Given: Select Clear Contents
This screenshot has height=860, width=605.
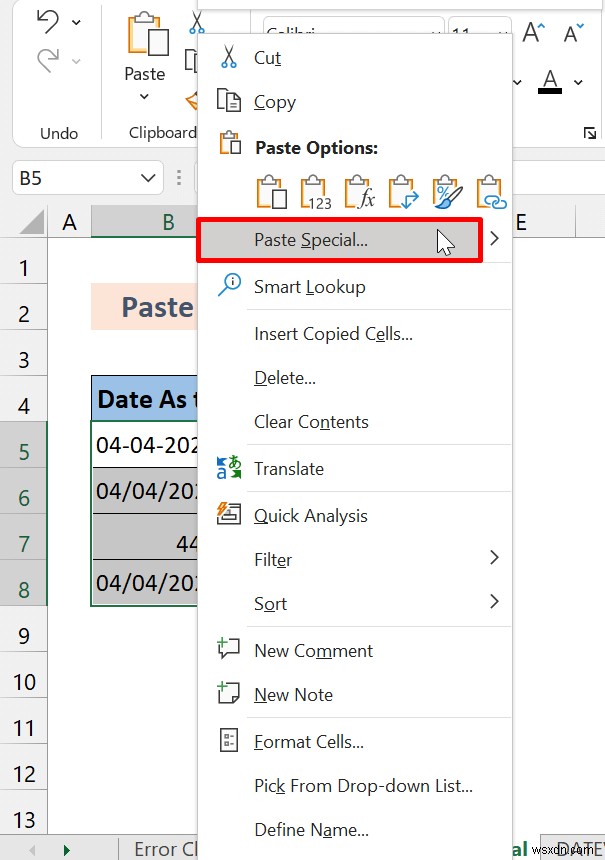Looking at the screenshot, I should point(355,422).
